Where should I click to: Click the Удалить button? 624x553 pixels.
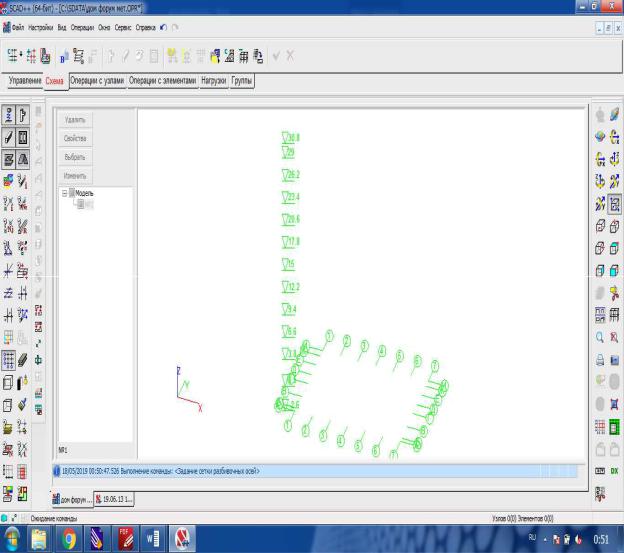tap(75, 120)
